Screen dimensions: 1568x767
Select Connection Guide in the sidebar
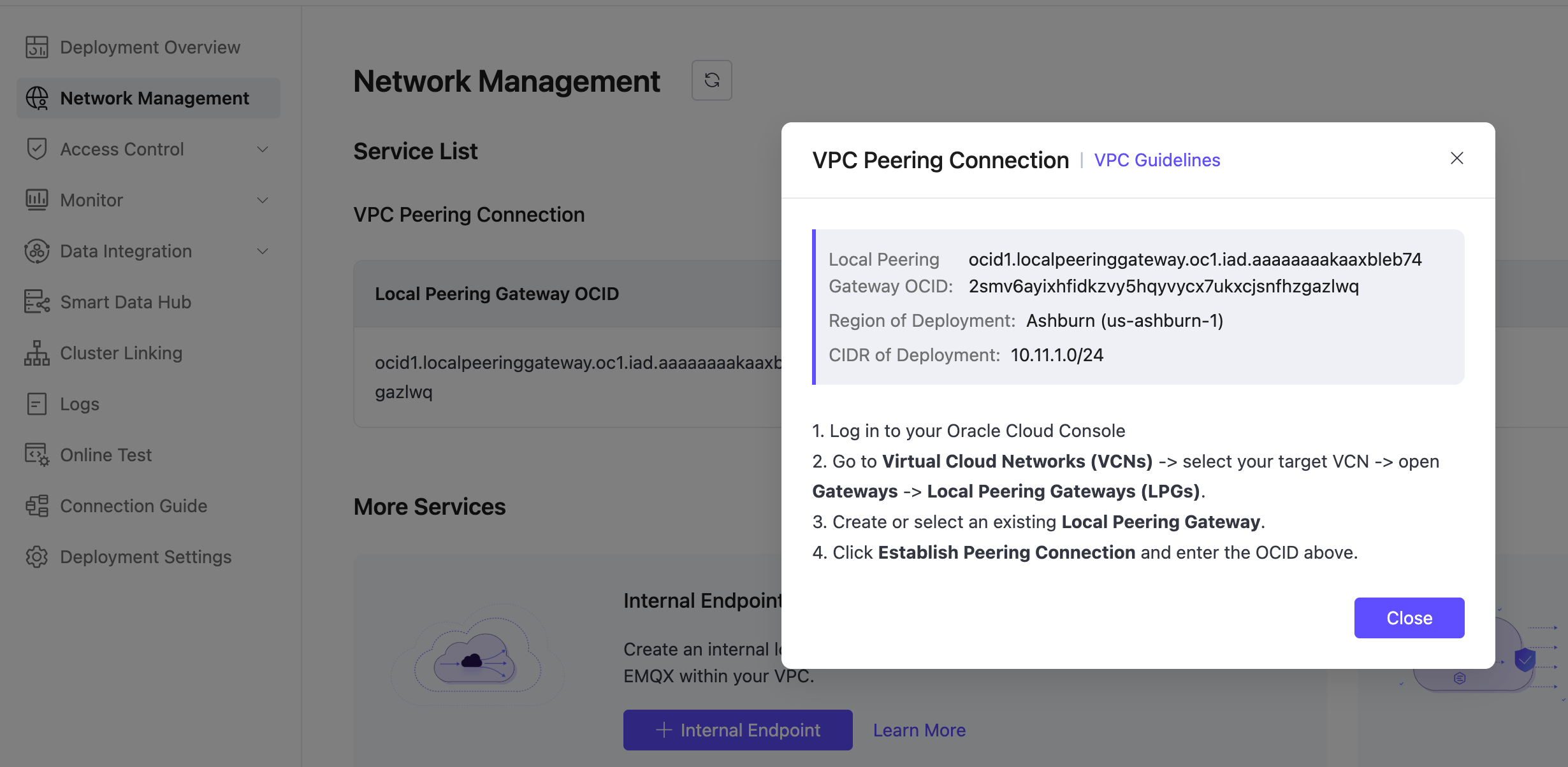point(133,505)
